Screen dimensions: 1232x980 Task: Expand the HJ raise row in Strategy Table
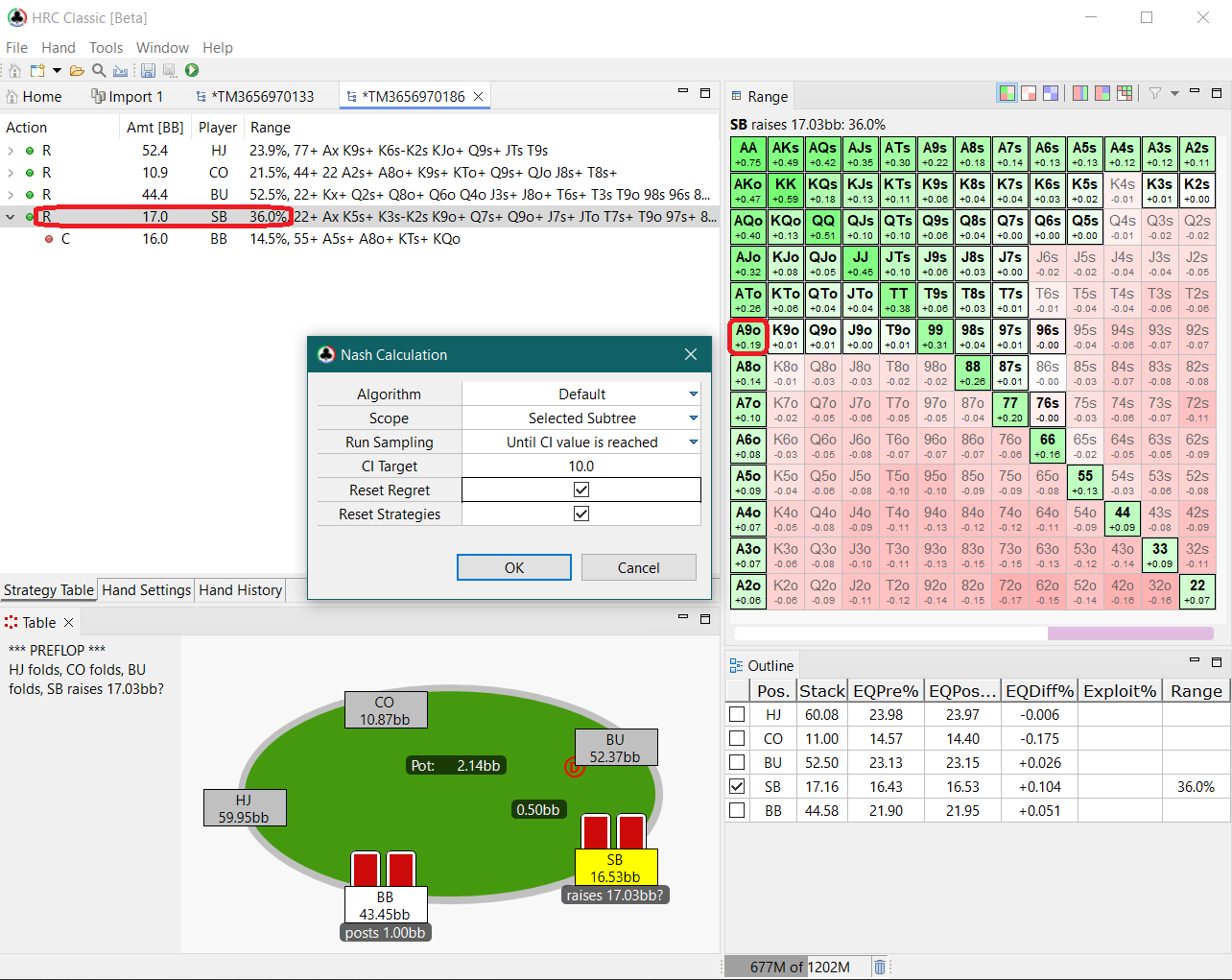[11, 151]
